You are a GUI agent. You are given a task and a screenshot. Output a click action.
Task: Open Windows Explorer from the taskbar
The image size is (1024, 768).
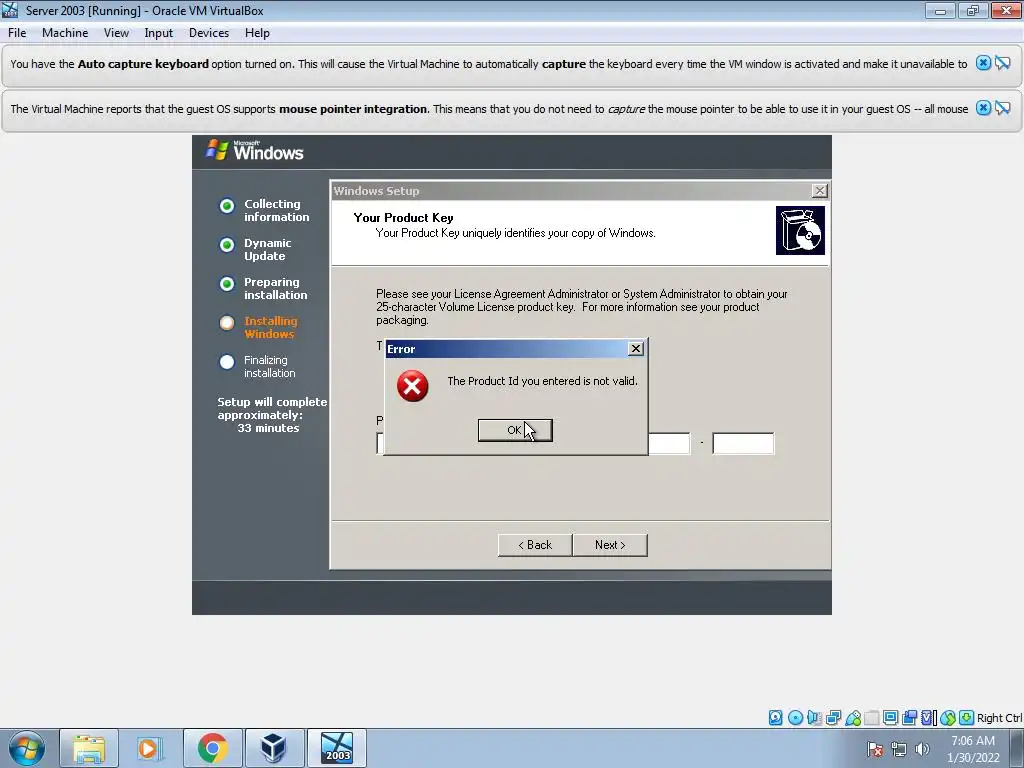pyautogui.click(x=89, y=748)
